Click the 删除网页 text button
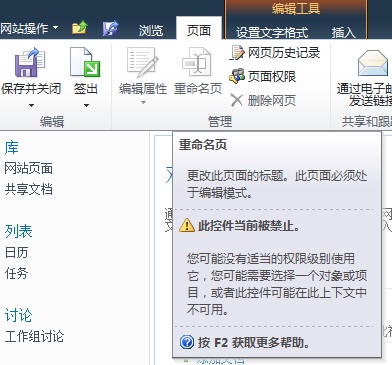The width and height of the screenshot is (392, 365). (x=272, y=100)
